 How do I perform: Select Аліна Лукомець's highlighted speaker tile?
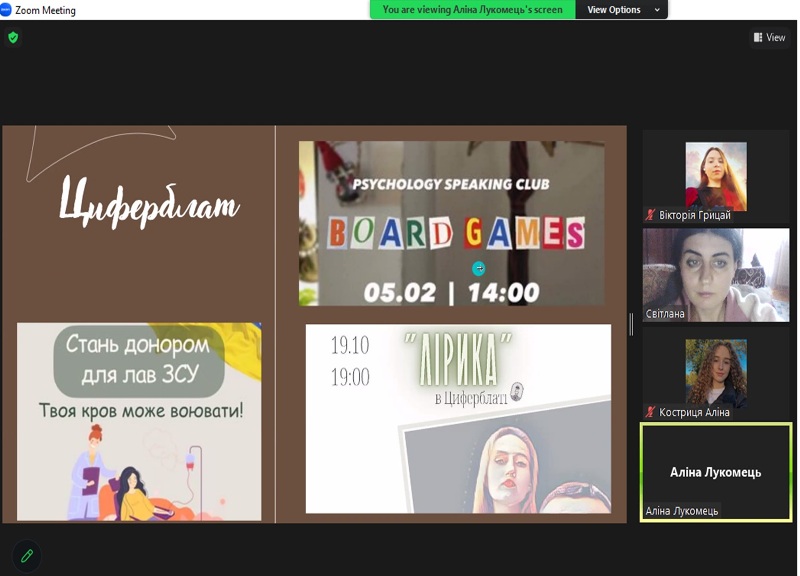pyautogui.click(x=716, y=472)
